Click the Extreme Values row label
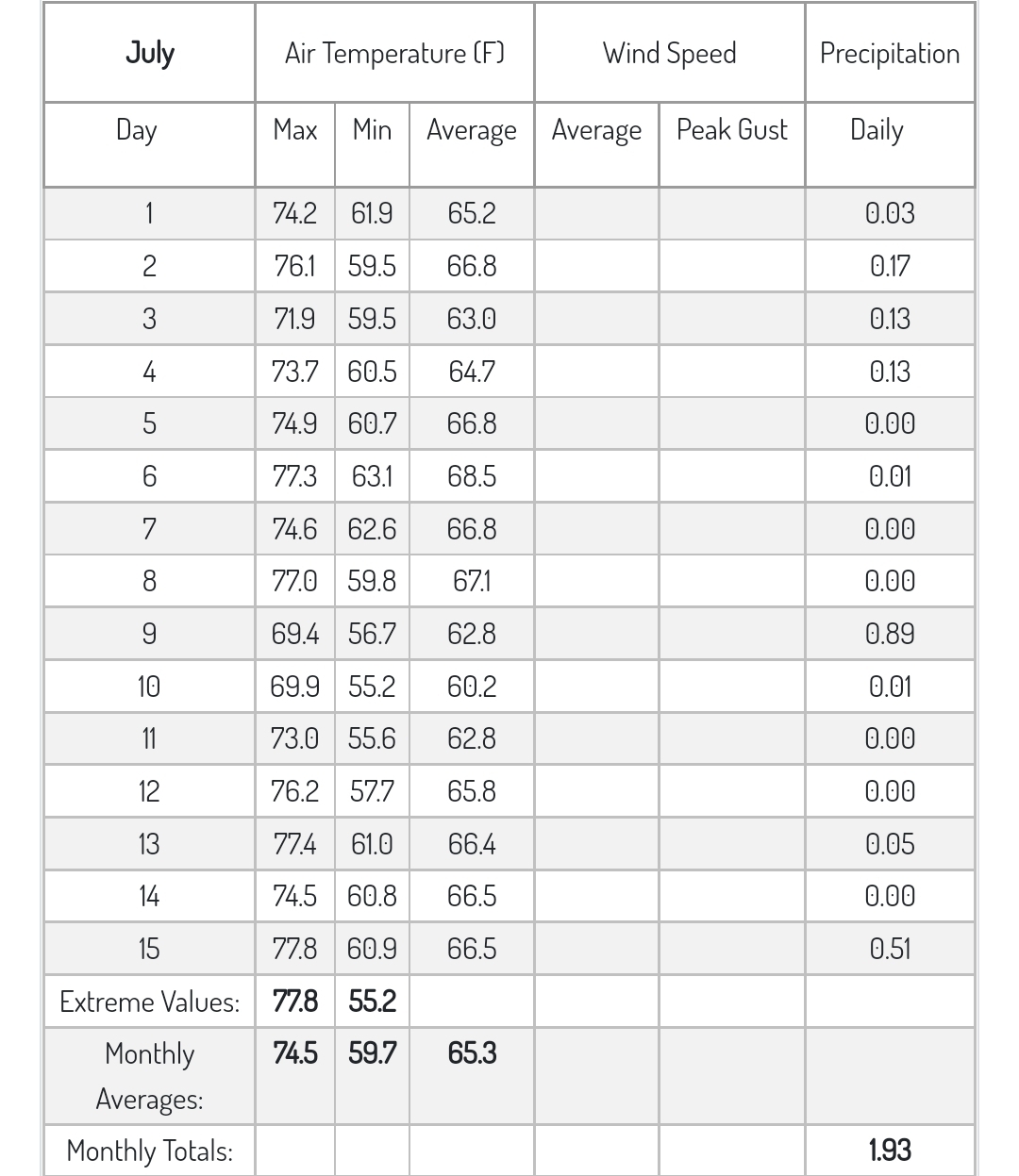The width and height of the screenshot is (1019, 1176). point(149,1002)
